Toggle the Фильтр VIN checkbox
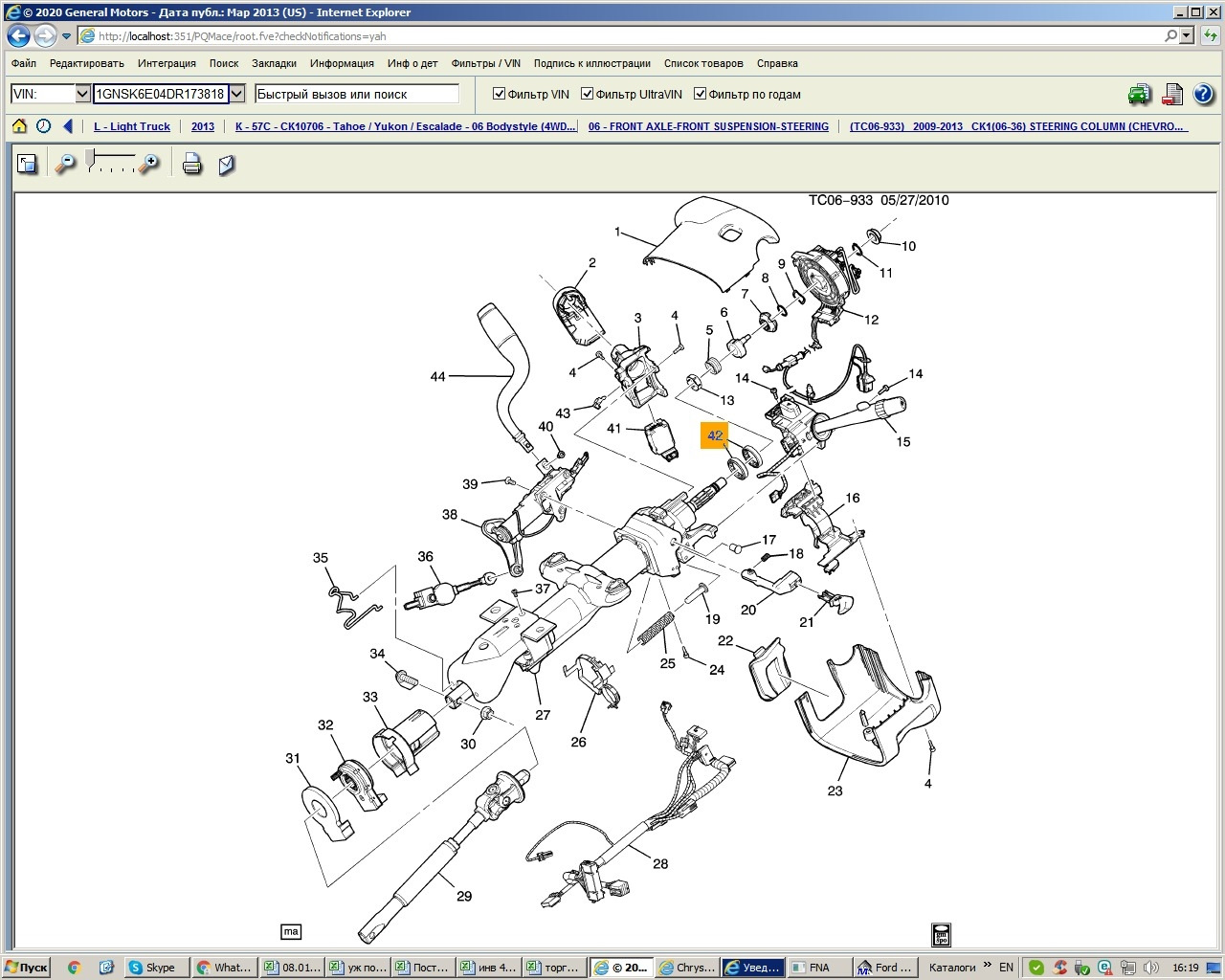The height and width of the screenshot is (980, 1225). (499, 94)
